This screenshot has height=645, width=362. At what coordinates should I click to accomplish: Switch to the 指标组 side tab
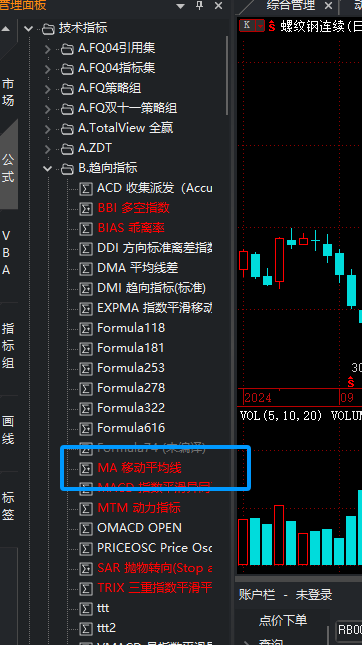point(8,346)
